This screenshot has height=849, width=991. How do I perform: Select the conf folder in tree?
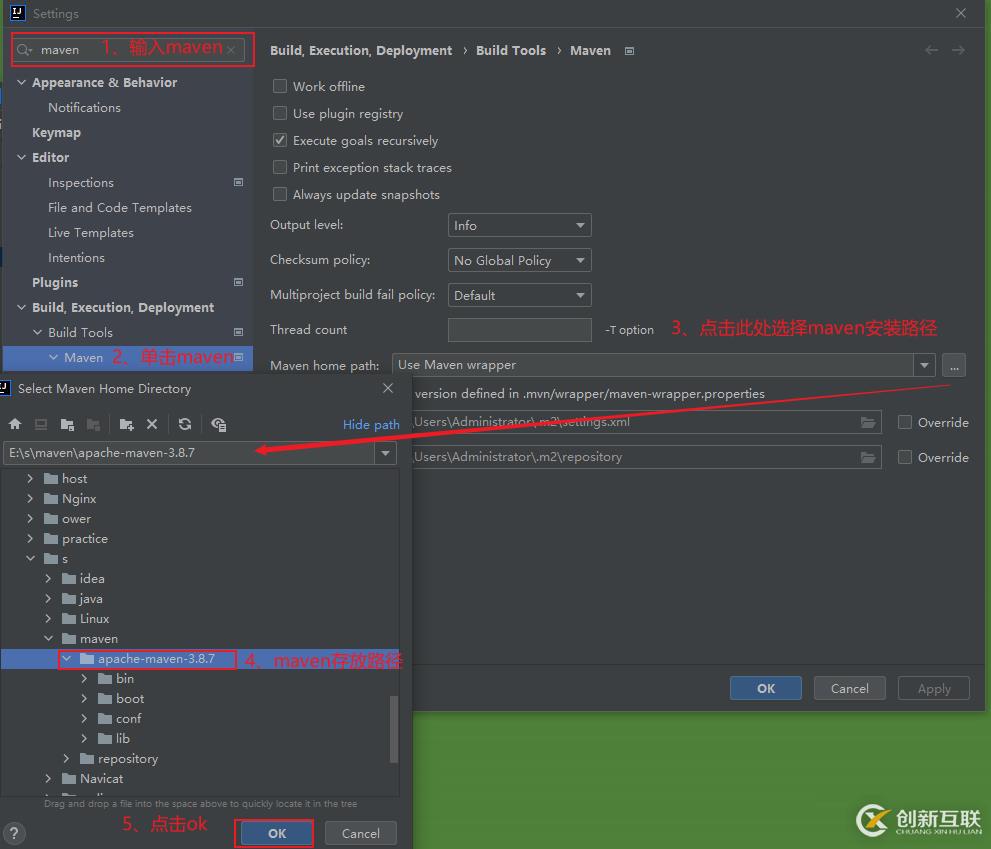[128, 719]
